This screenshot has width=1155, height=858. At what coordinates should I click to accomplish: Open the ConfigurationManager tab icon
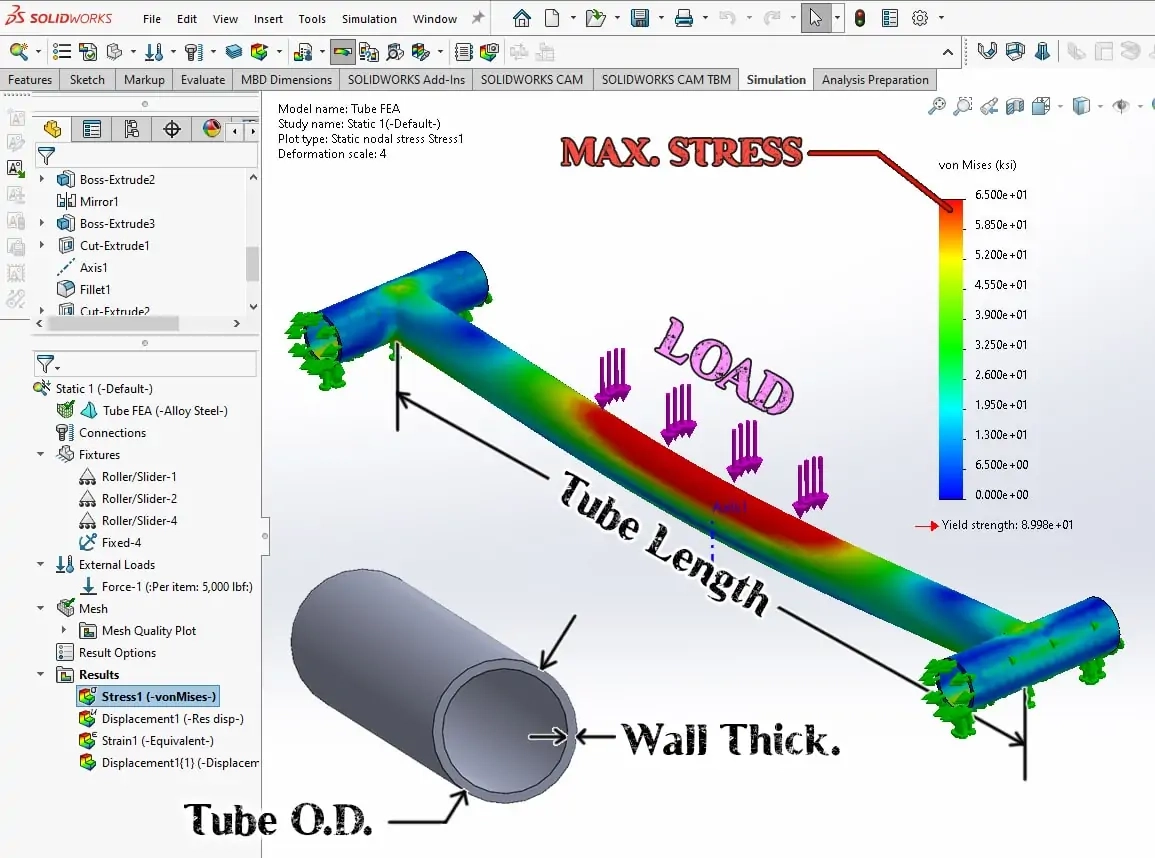coord(132,129)
